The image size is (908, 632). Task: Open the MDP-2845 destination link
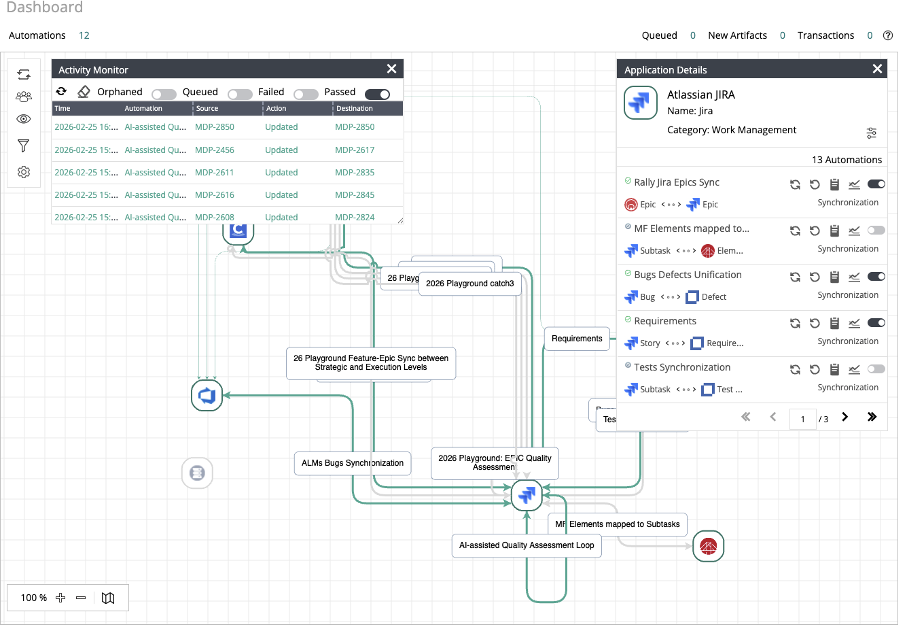click(x=355, y=196)
